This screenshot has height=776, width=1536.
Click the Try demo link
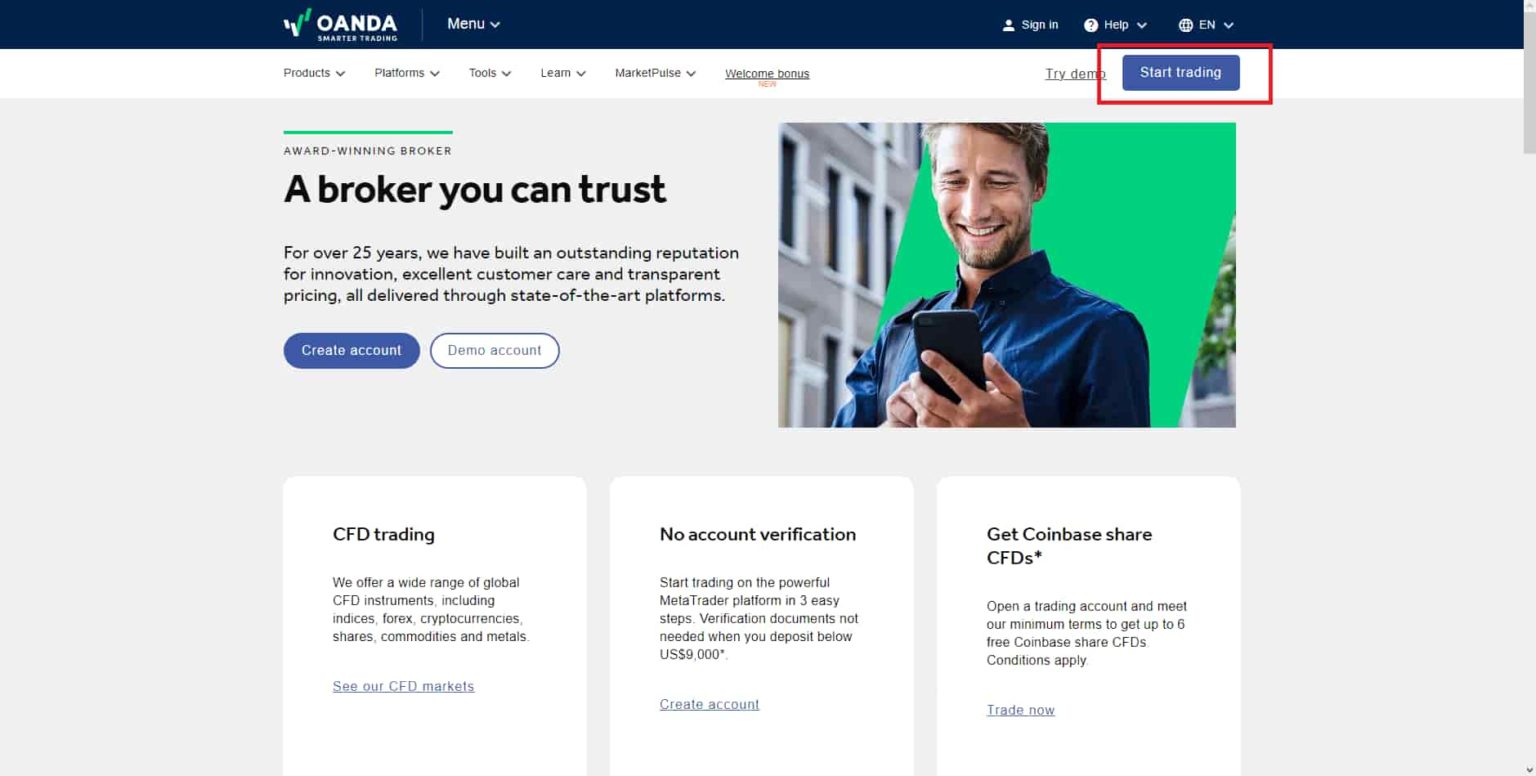[1074, 73]
